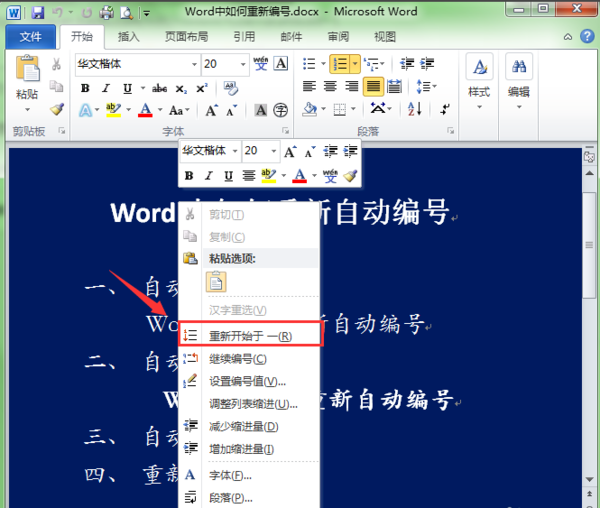Viewport: 600px width, 508px height.
Task: Click the phonetic guide wén icon in ribbon
Action: point(261,64)
